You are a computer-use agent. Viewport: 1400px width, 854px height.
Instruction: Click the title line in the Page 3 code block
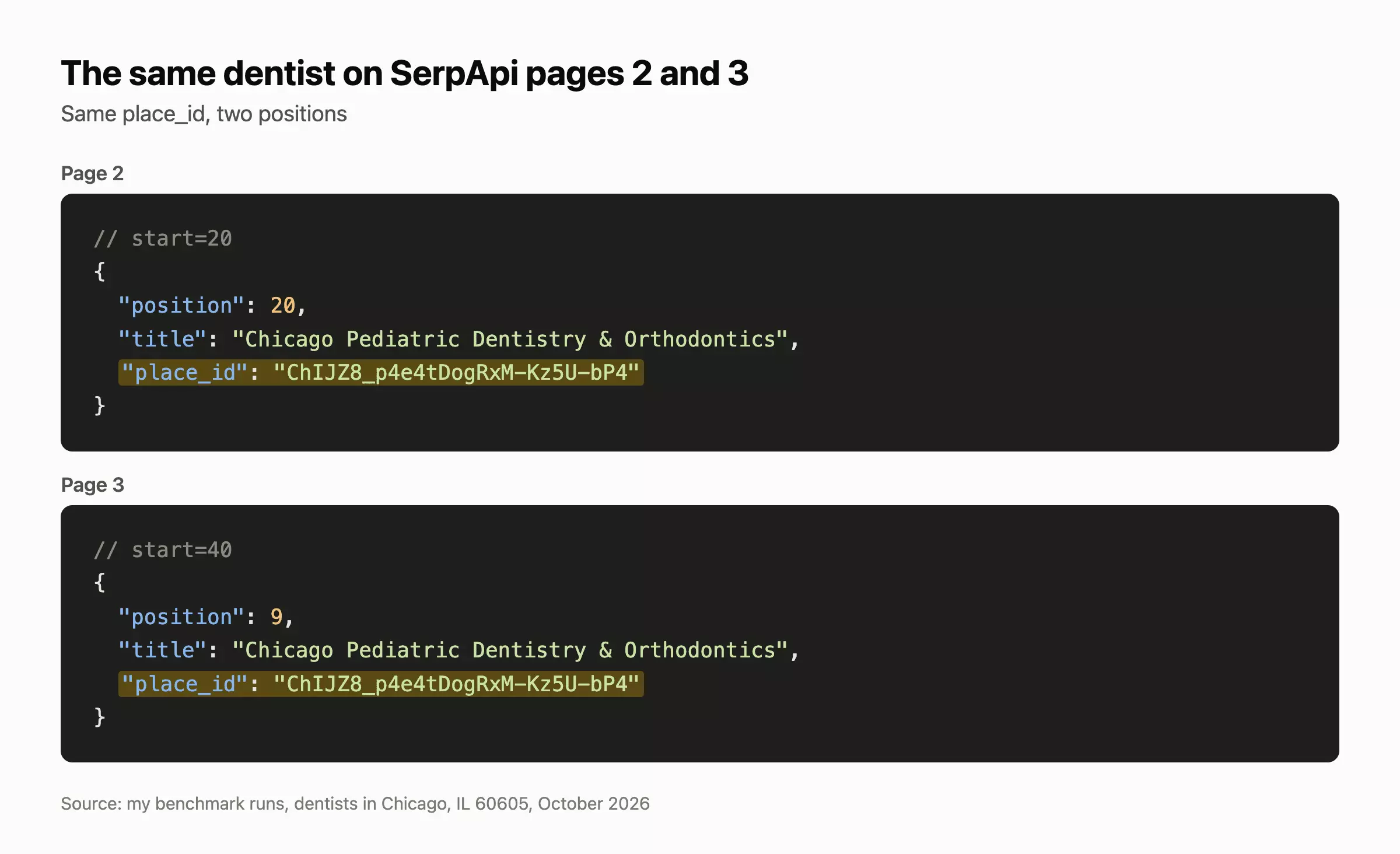[x=459, y=651]
